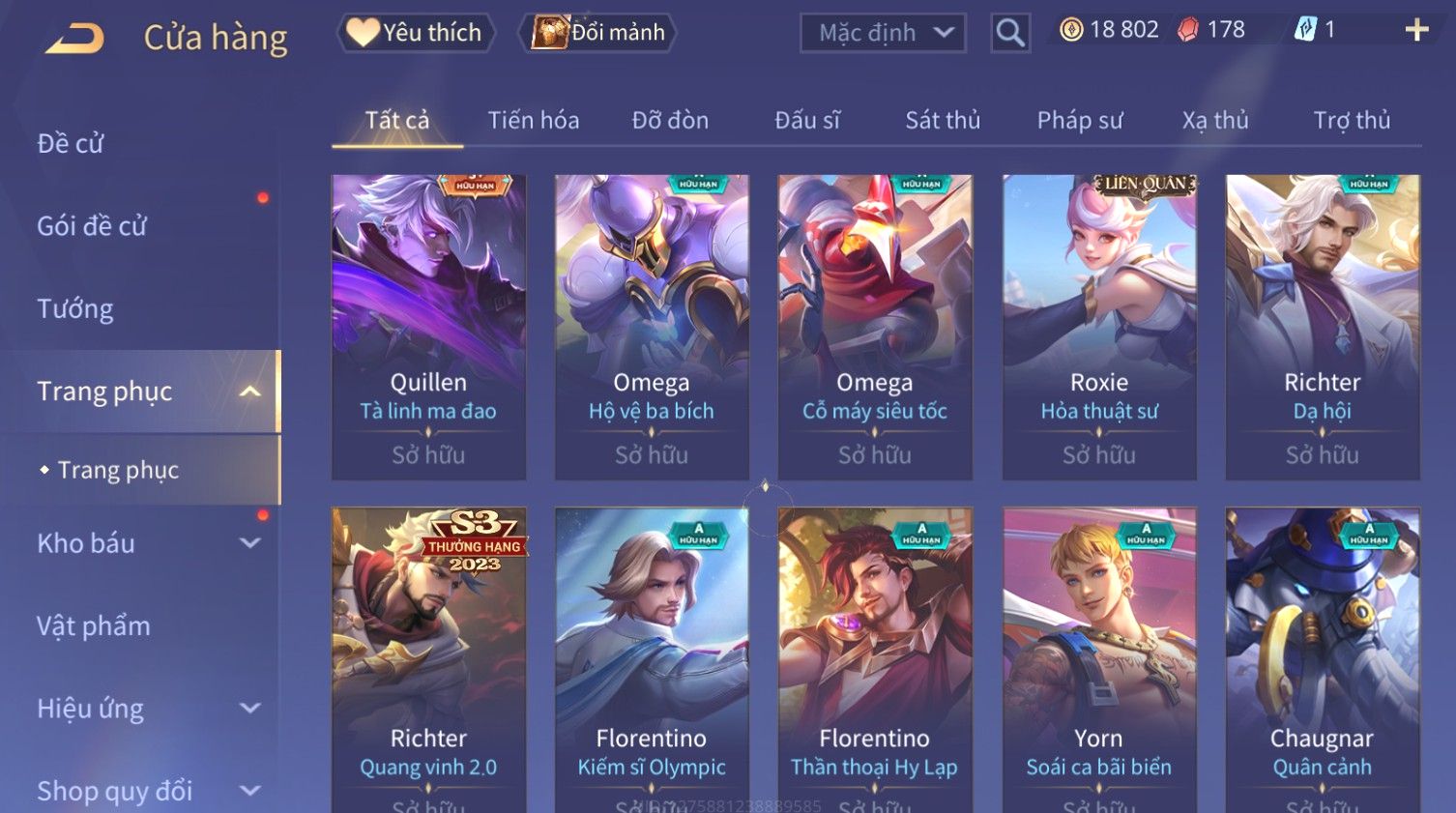
Task: Tap the blue ticket currency icon
Action: click(x=1305, y=30)
